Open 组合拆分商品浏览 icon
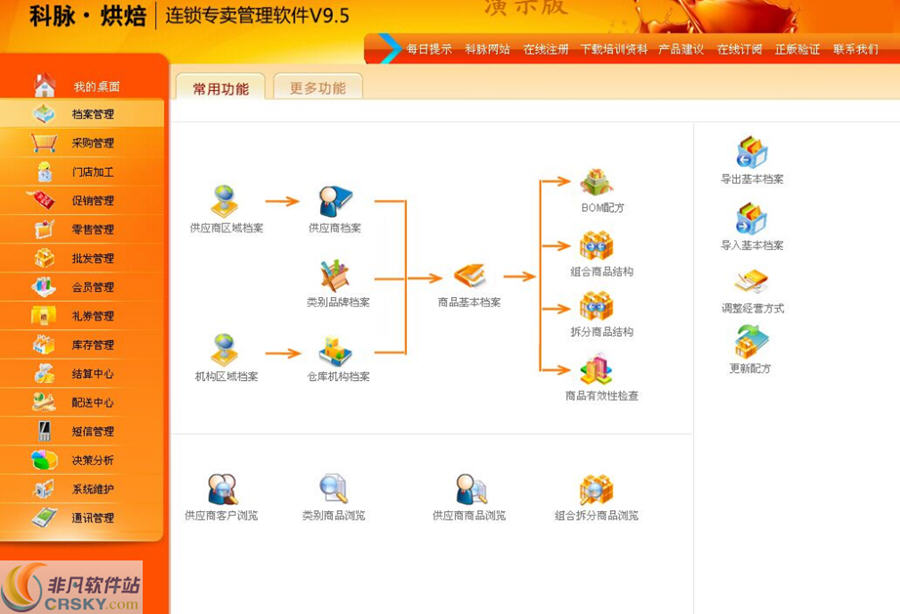Screen dimensions: 900x614 tap(597, 490)
